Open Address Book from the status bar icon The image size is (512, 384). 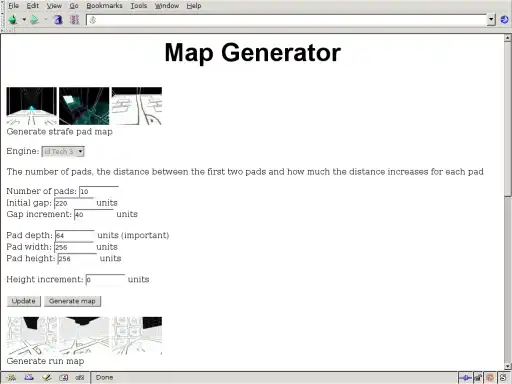click(63, 378)
